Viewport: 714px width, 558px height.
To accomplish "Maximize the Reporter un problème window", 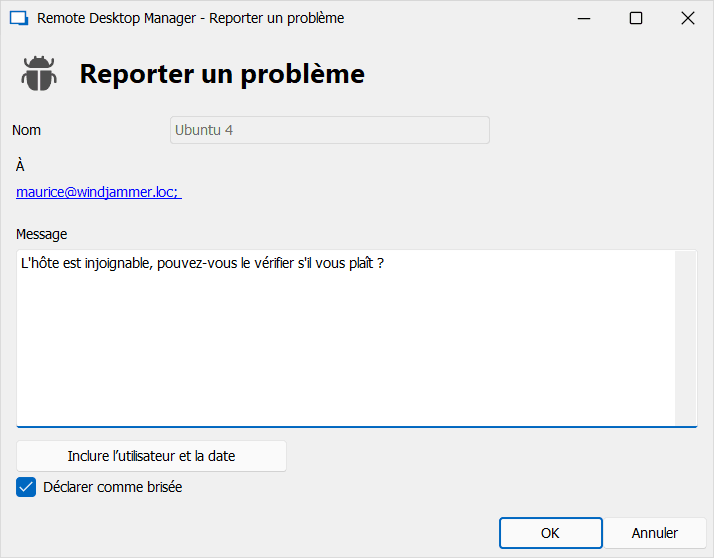I will pos(635,18).
